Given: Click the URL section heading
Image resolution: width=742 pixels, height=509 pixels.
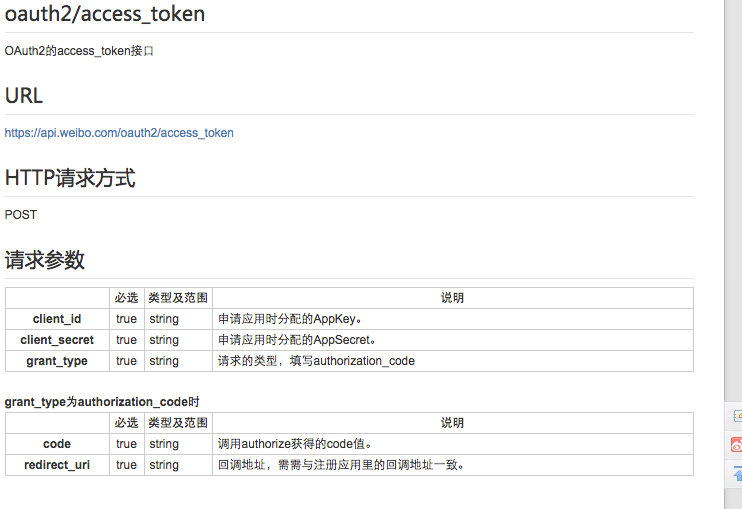Looking at the screenshot, I should tap(24, 96).
